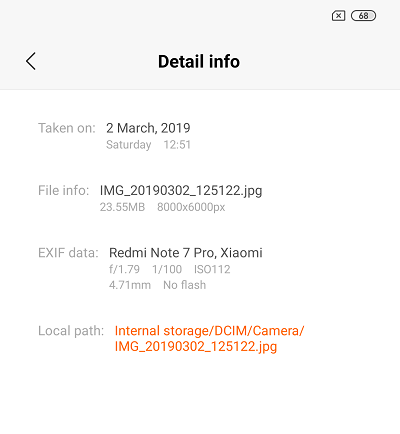Screen dimensions: 400x434
Task: Tap the 12:51 time text
Action: [x=177, y=145]
